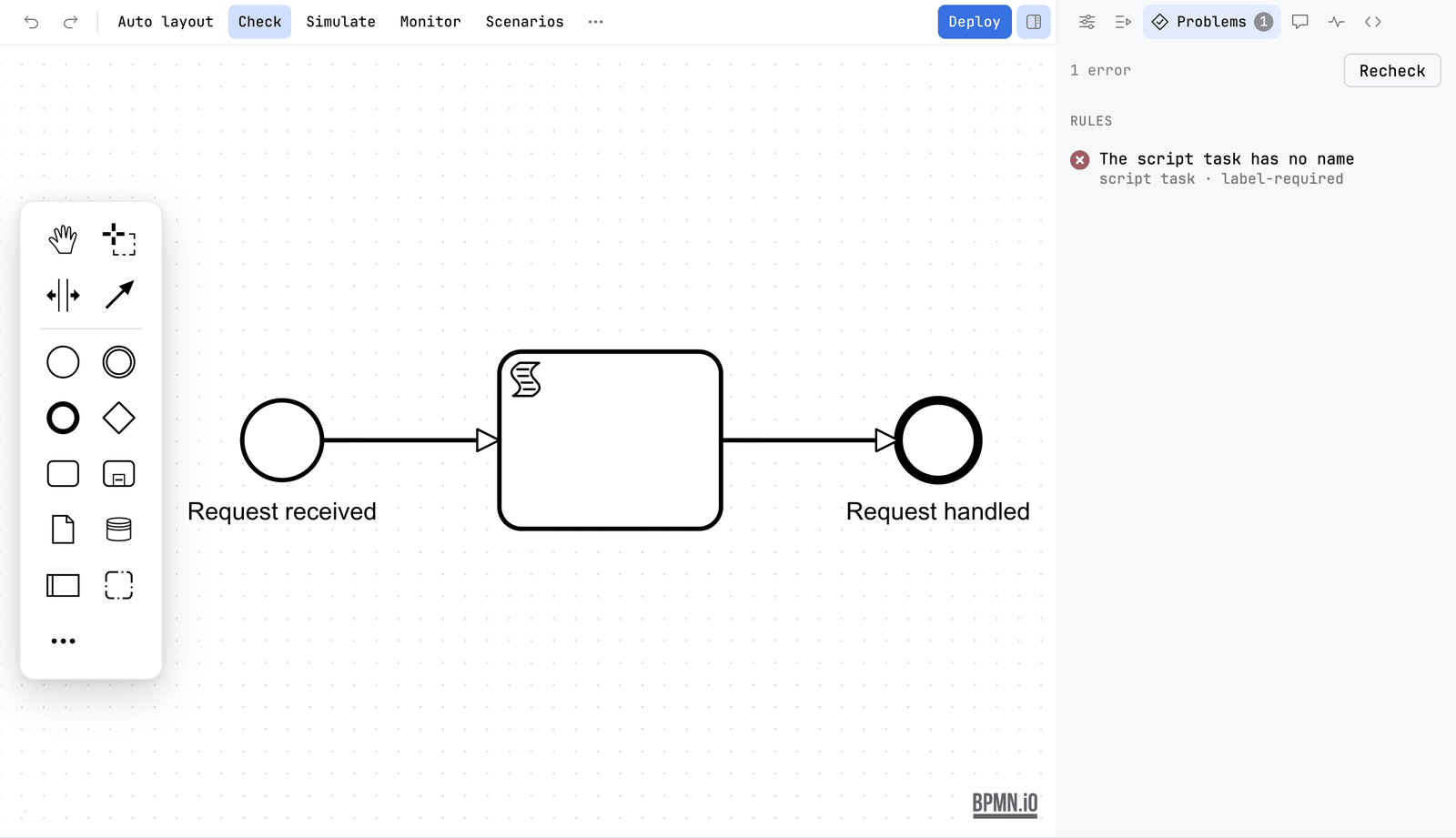Create a task from palette

(63, 474)
